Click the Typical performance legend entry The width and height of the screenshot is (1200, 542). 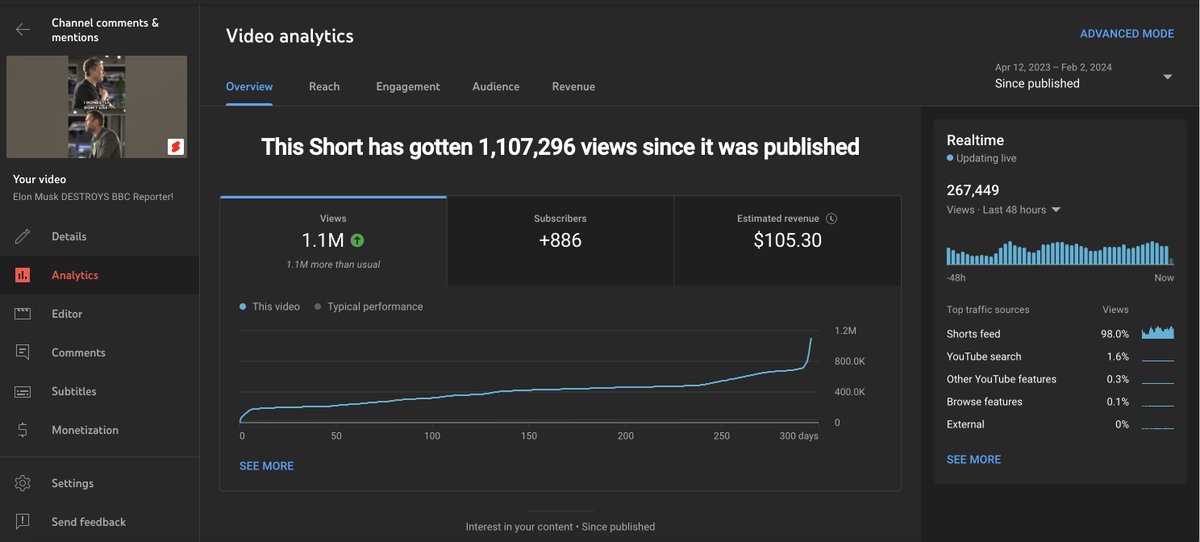pyautogui.click(x=369, y=307)
